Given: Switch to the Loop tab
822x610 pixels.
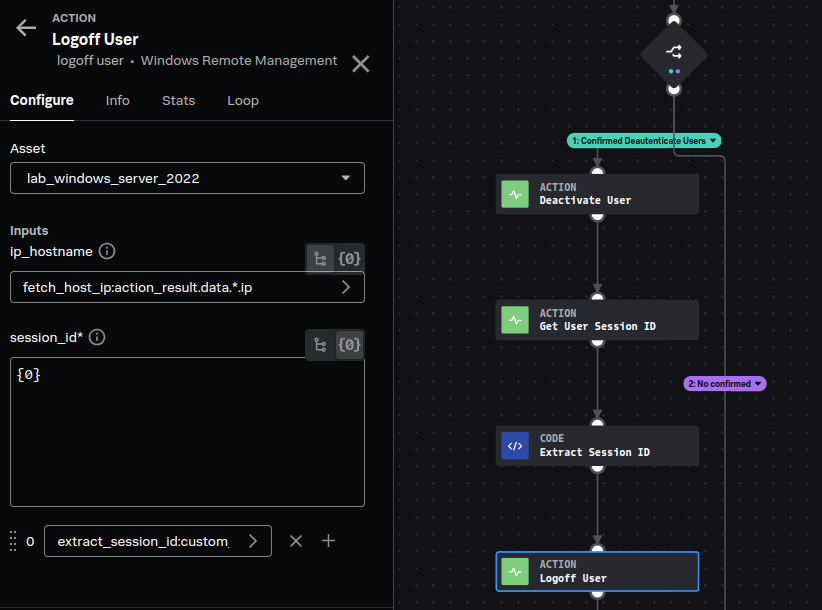Looking at the screenshot, I should coord(243,101).
